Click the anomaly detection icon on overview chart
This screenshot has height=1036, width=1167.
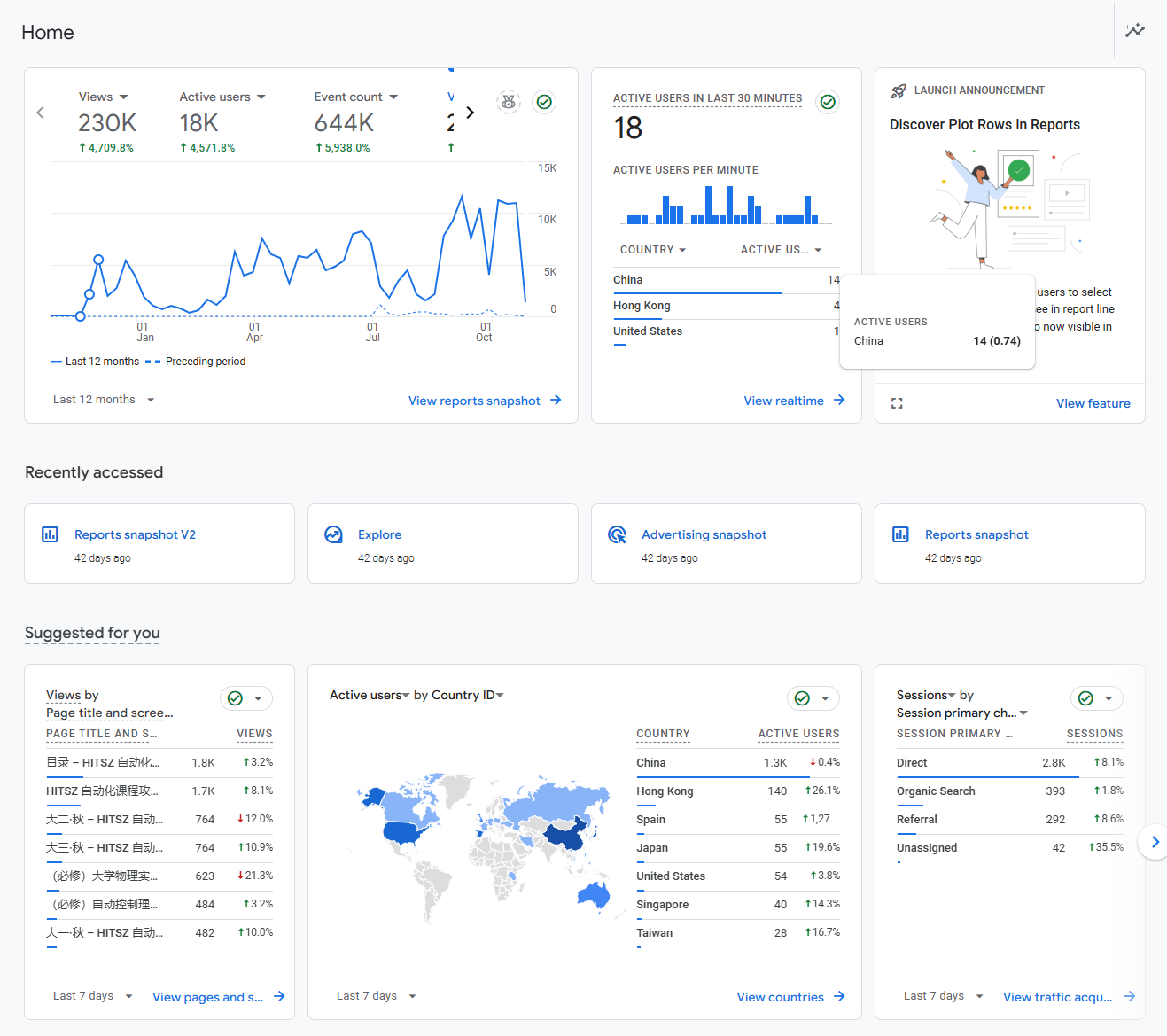coord(509,102)
